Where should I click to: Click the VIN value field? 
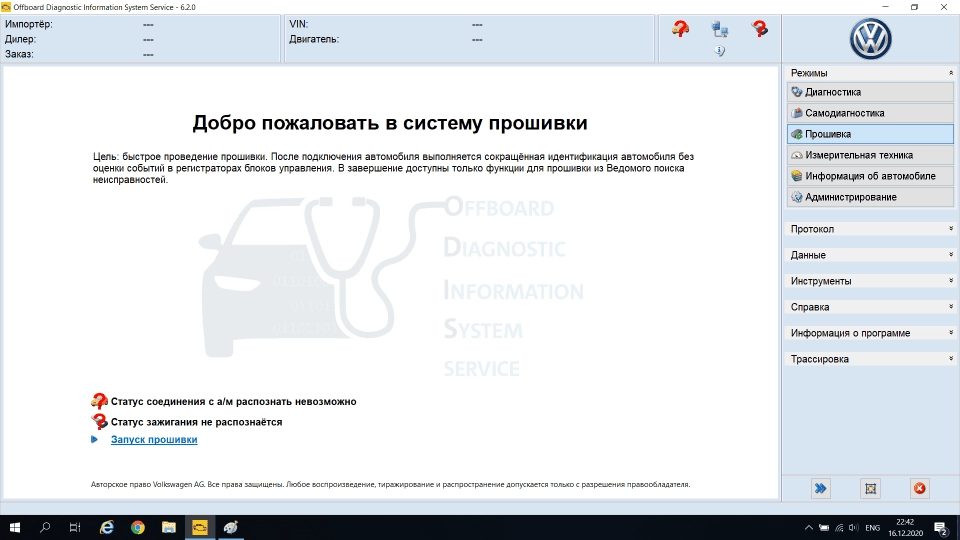[477, 24]
